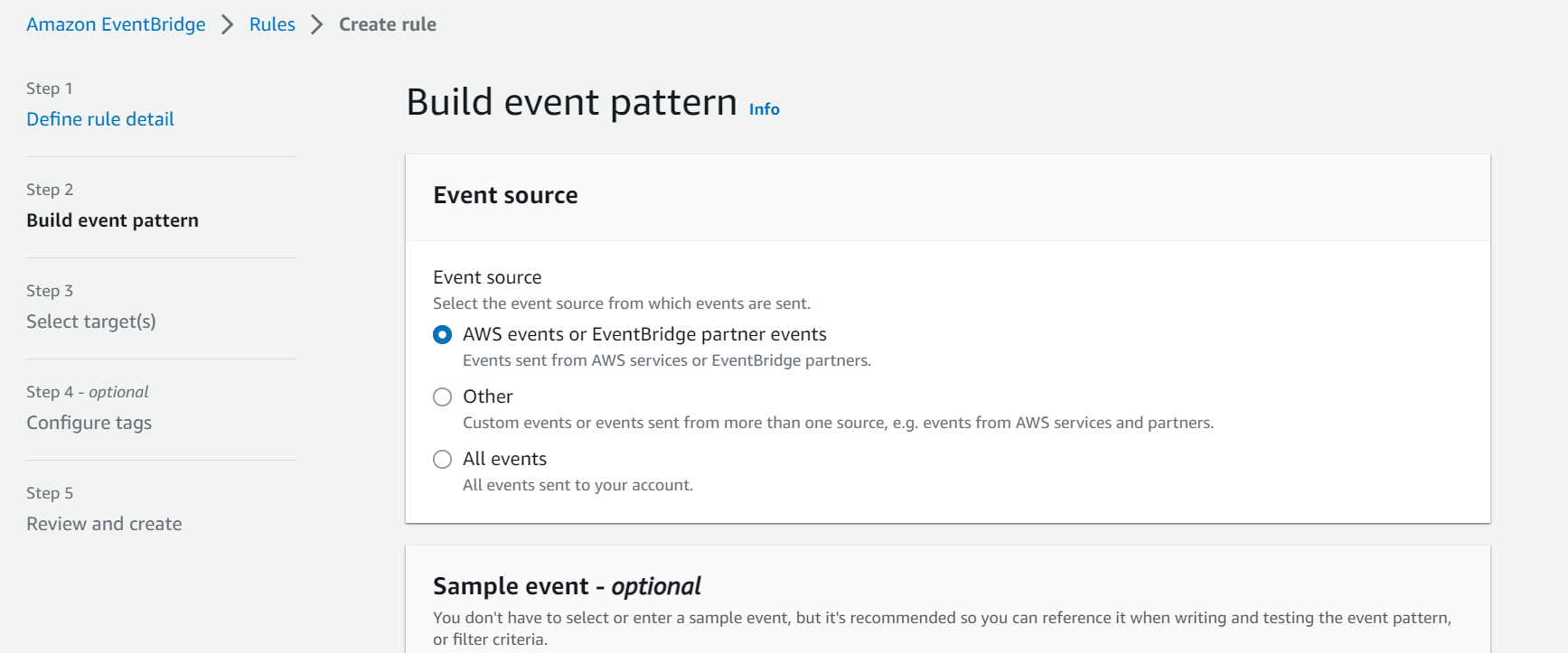Select AWS events or EventBridge partner events
The image size is (1568, 653).
(x=442, y=335)
